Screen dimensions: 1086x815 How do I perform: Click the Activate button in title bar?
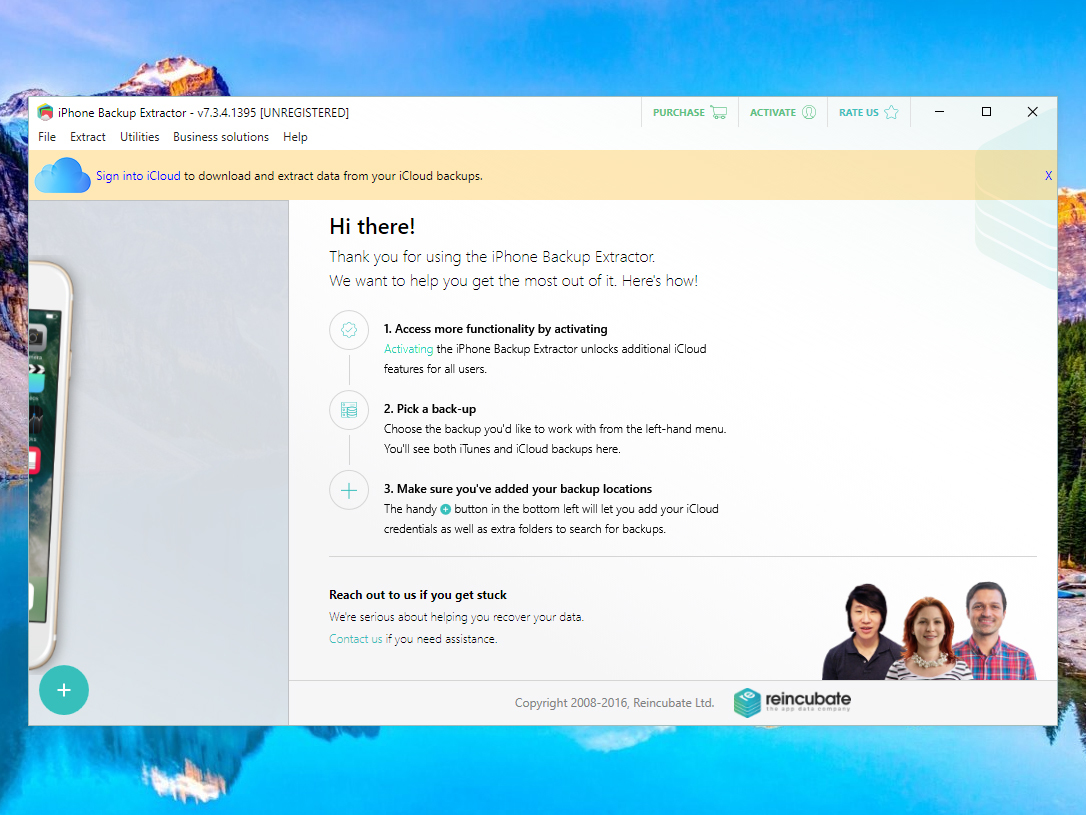click(x=783, y=112)
